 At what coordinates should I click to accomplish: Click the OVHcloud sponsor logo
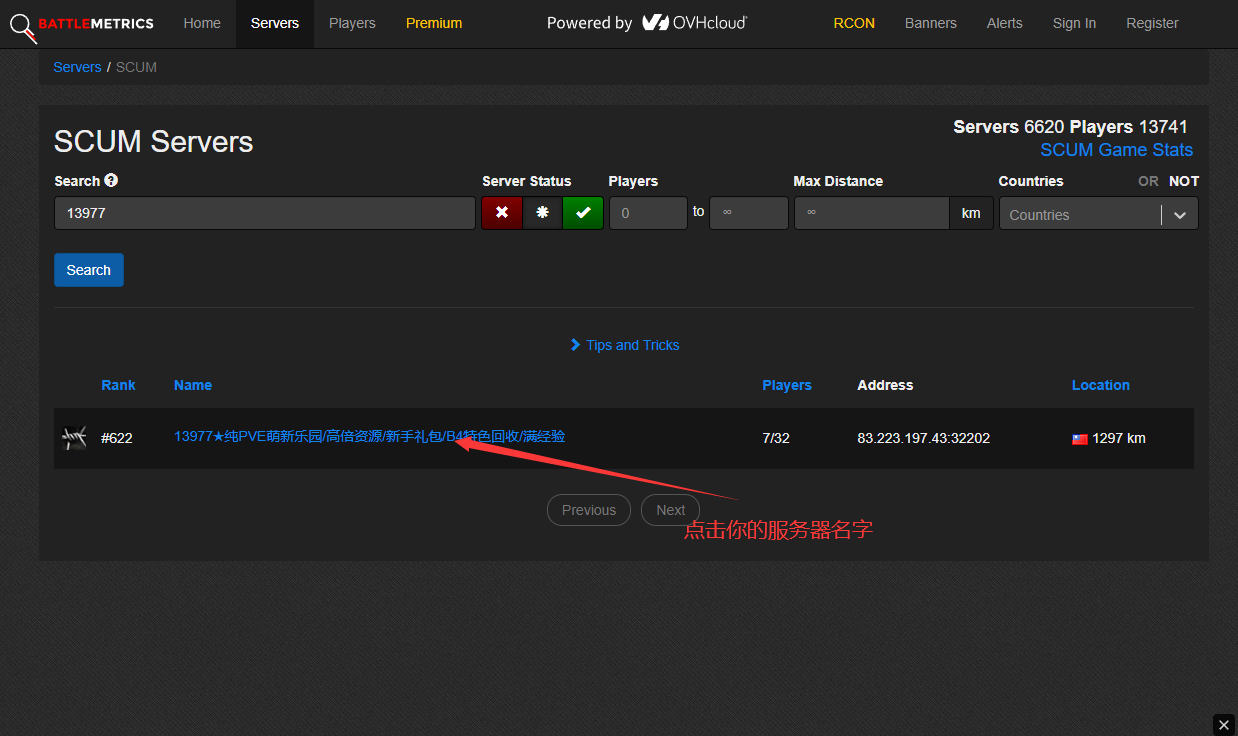tap(695, 23)
